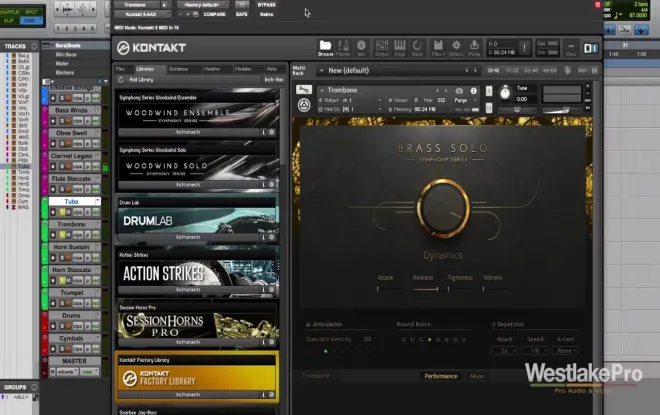The width and height of the screenshot is (660, 415).
Task: Solo the Oboe Swell track
Action: point(62,144)
